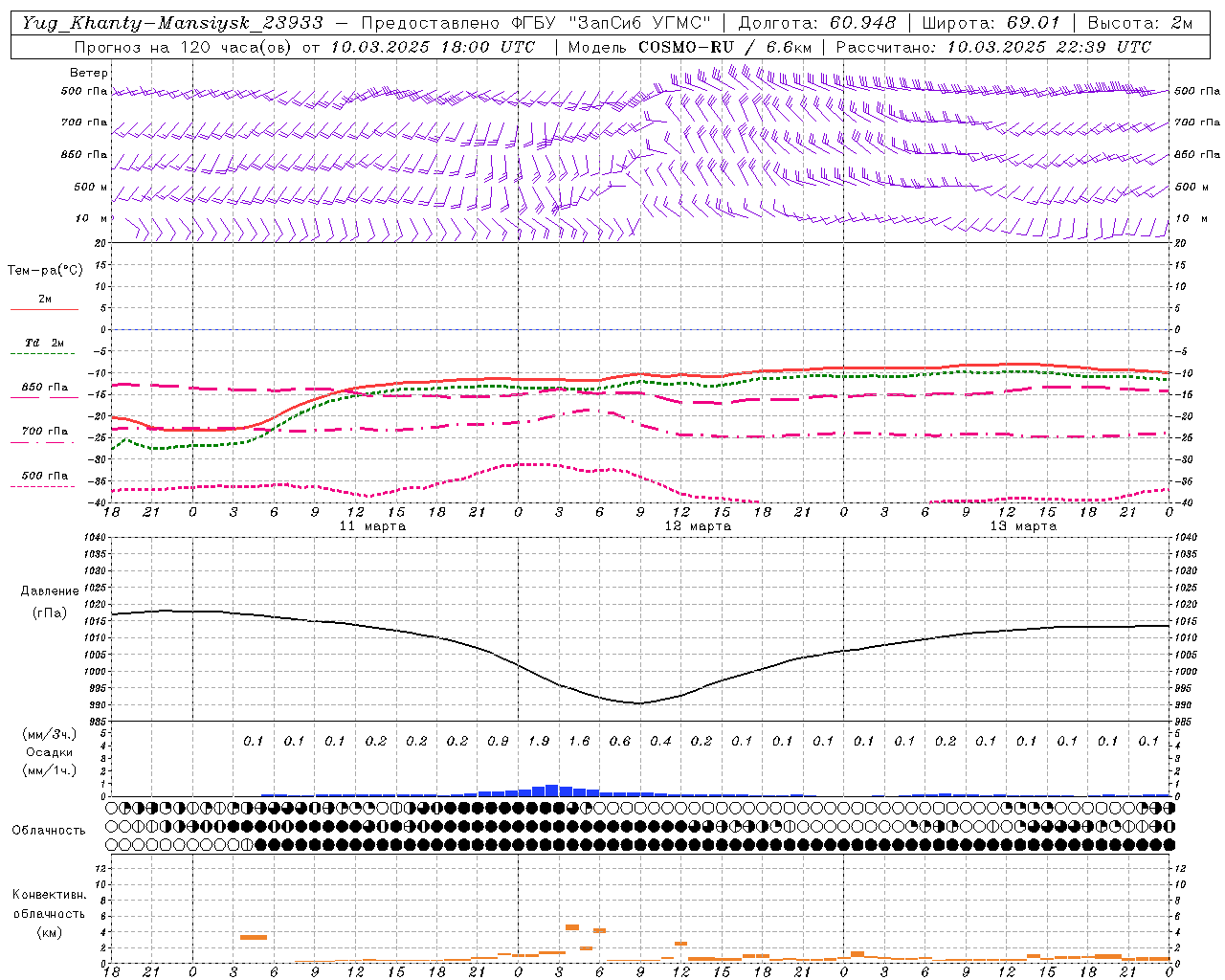Select the (мм/1ч.) unit label

(x=49, y=770)
